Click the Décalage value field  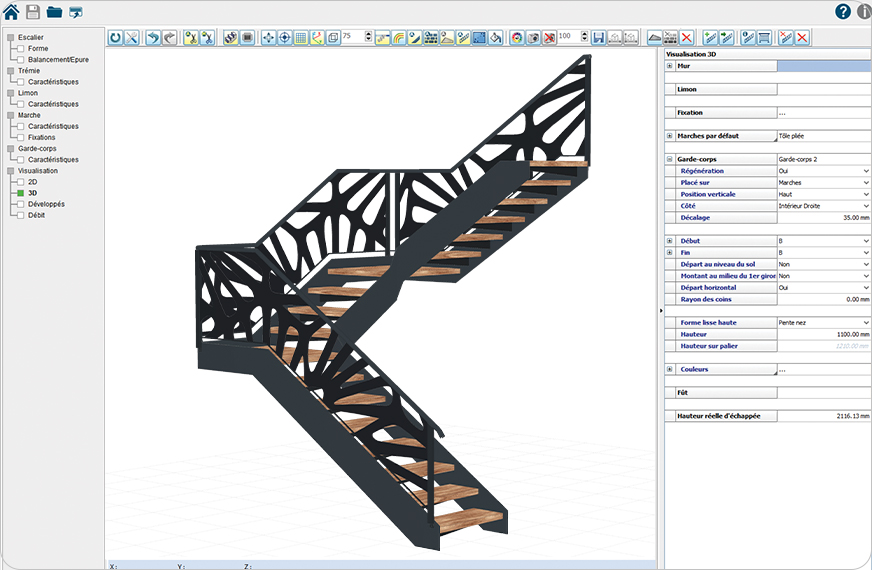pyautogui.click(x=823, y=217)
